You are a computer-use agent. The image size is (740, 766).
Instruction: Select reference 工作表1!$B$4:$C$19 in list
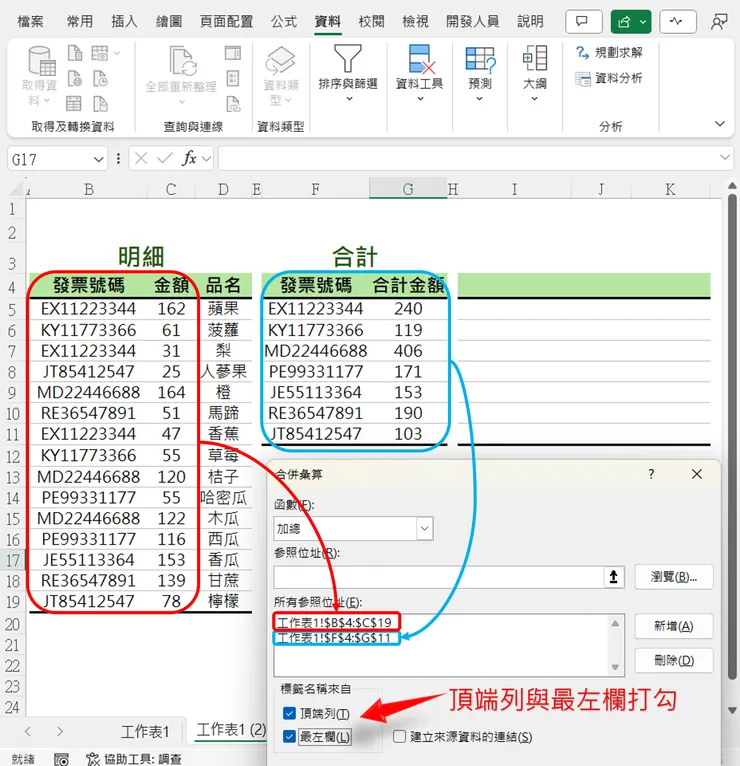[x=337, y=622]
